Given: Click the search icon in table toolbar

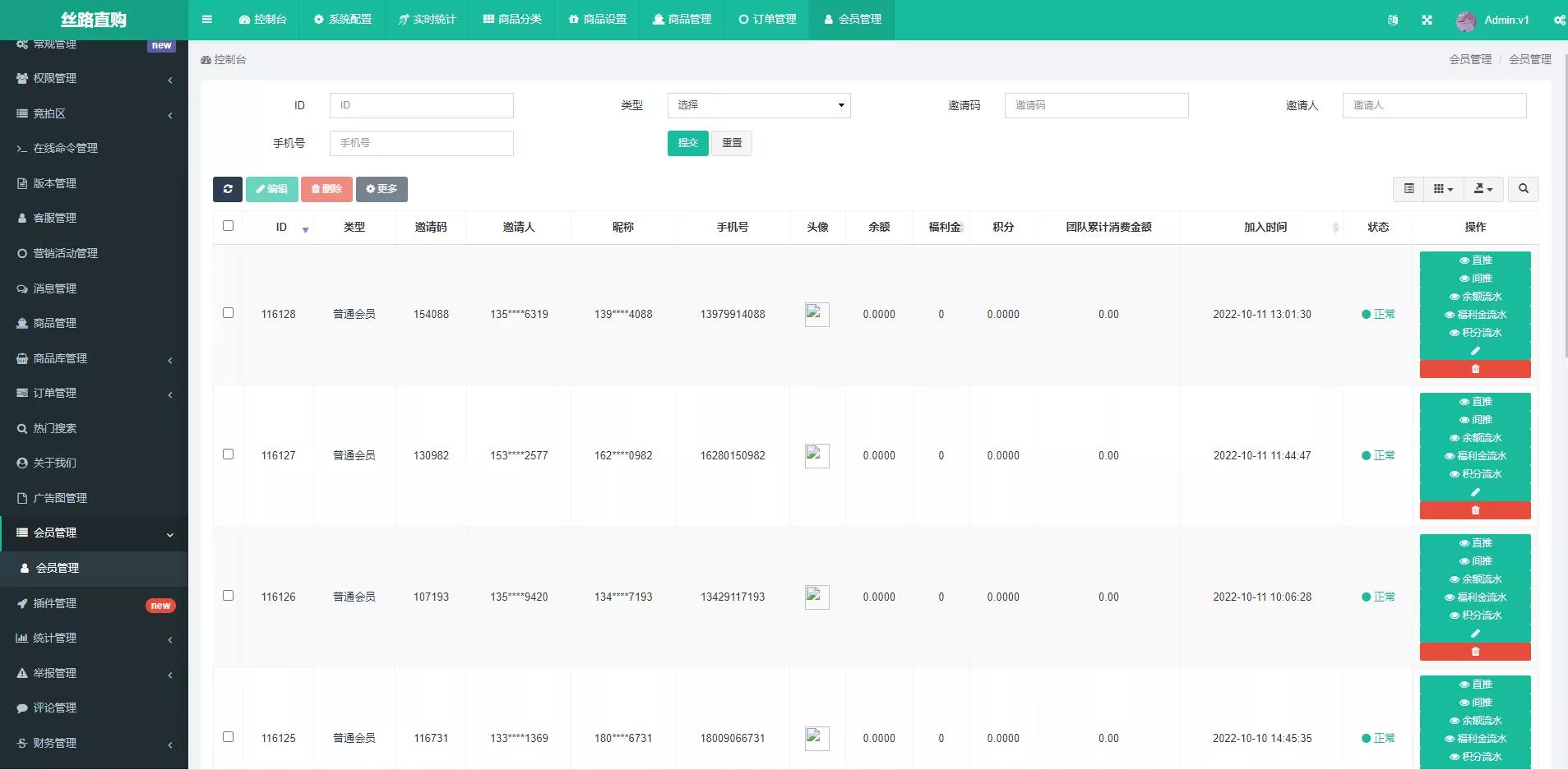Looking at the screenshot, I should (x=1523, y=189).
